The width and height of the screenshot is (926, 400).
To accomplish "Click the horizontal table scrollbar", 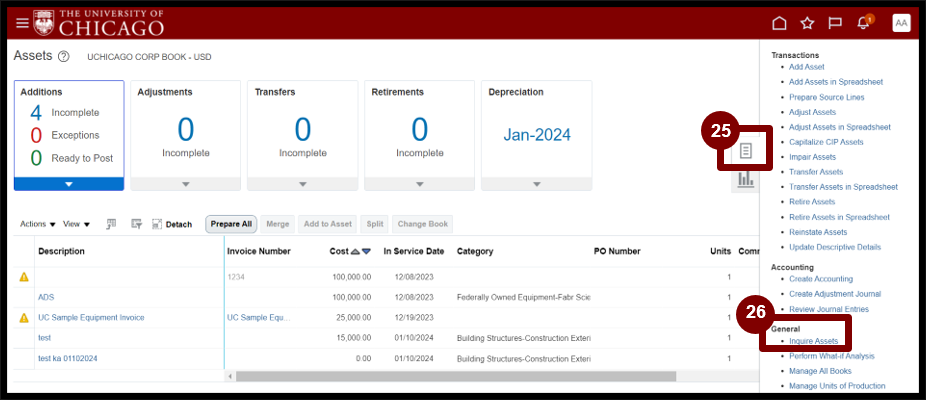I will click(456, 376).
